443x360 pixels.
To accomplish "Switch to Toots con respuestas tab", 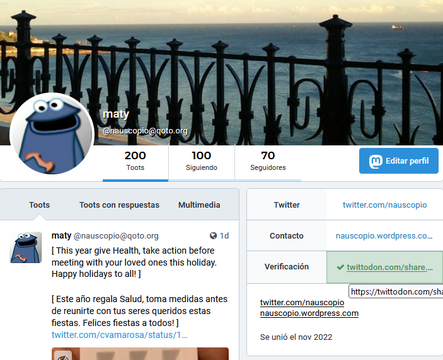I will (x=119, y=205).
